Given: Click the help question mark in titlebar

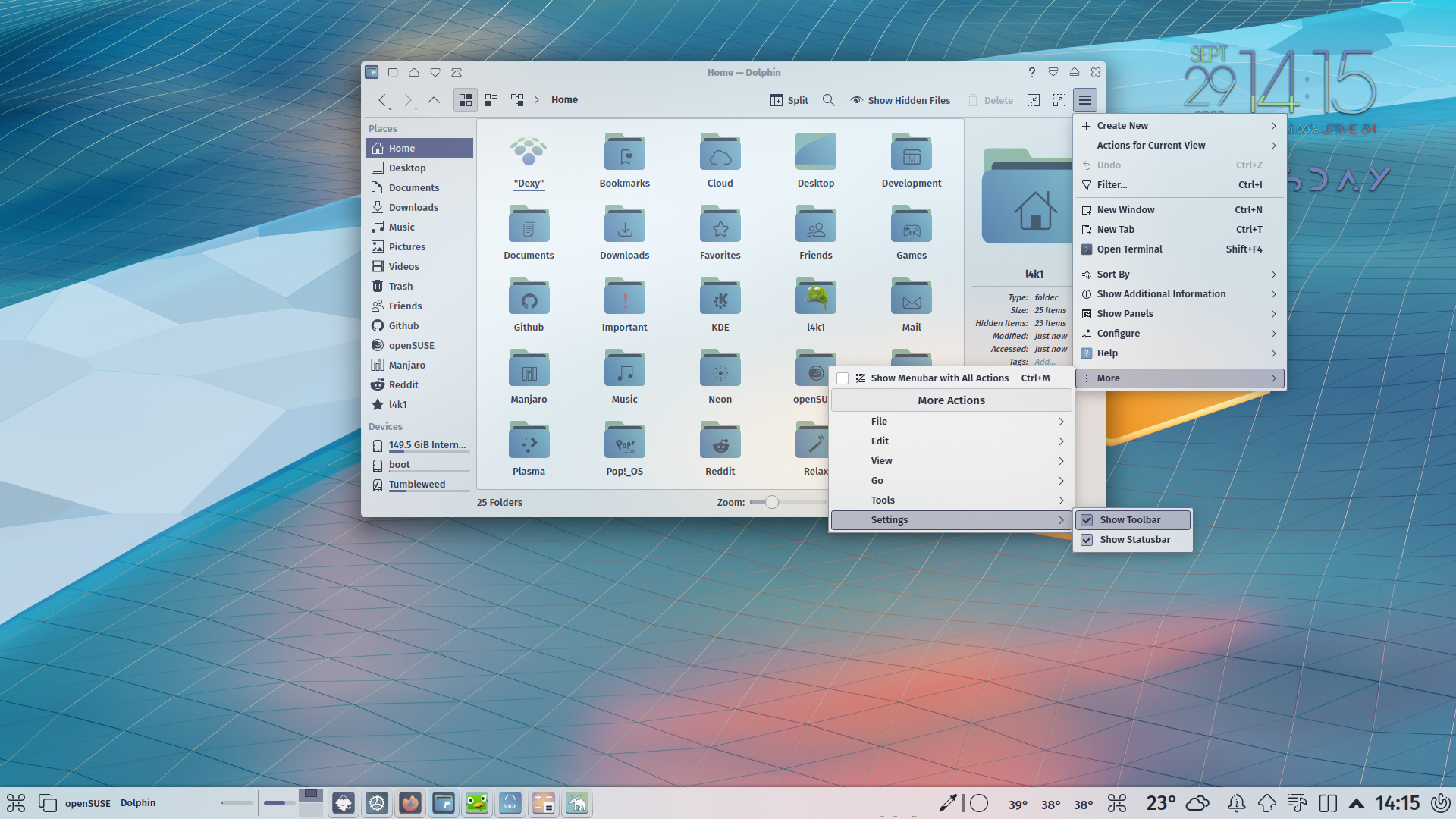Looking at the screenshot, I should [1031, 73].
